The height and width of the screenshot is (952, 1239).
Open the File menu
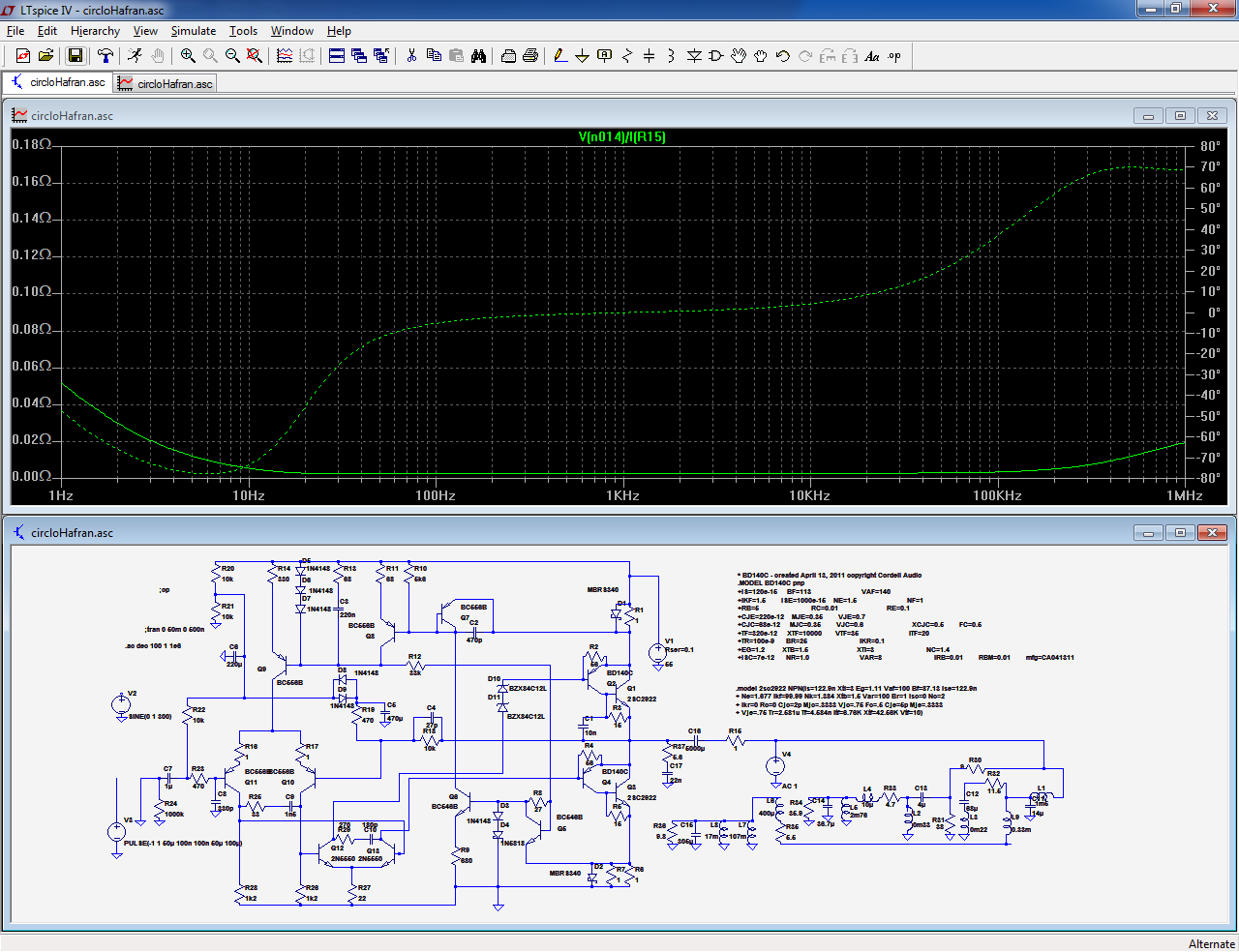[x=15, y=31]
